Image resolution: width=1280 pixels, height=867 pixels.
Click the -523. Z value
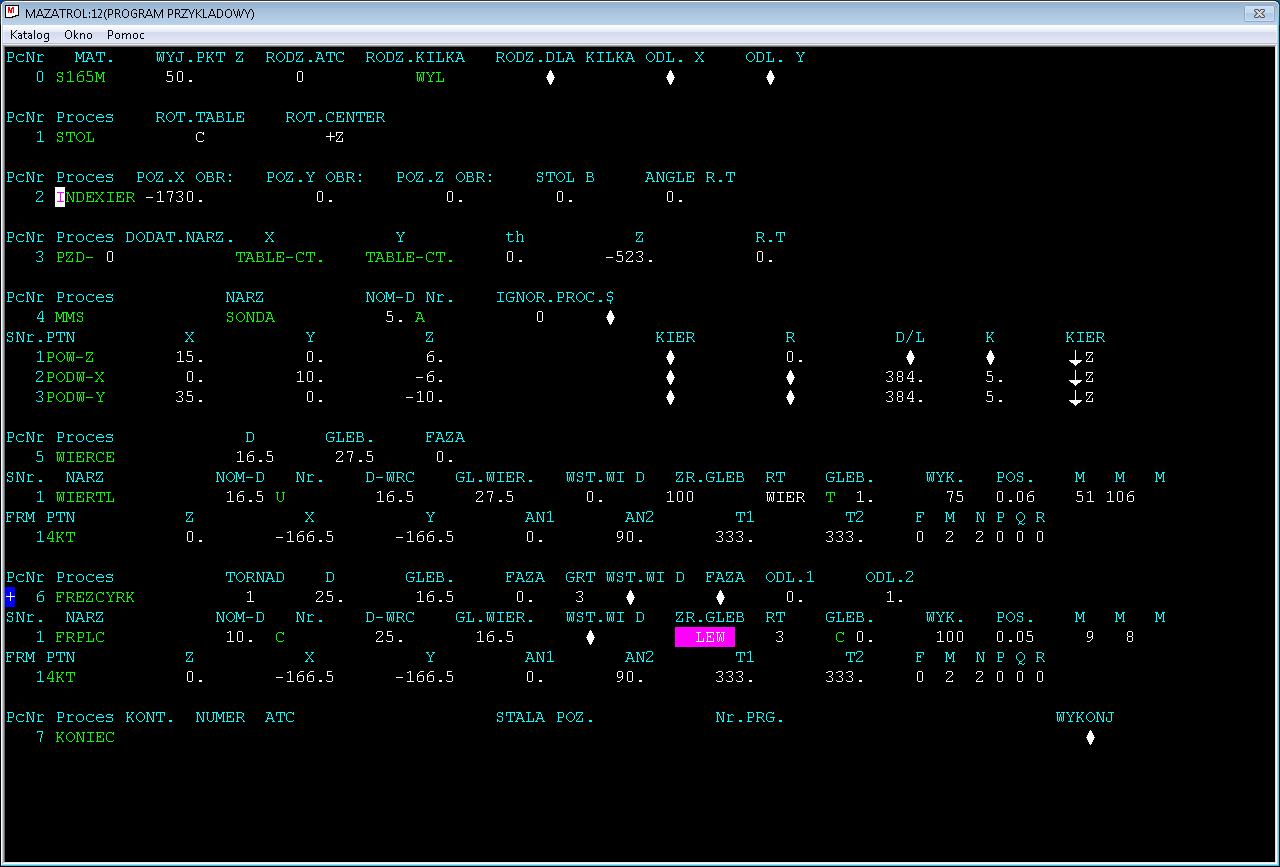pos(630,257)
